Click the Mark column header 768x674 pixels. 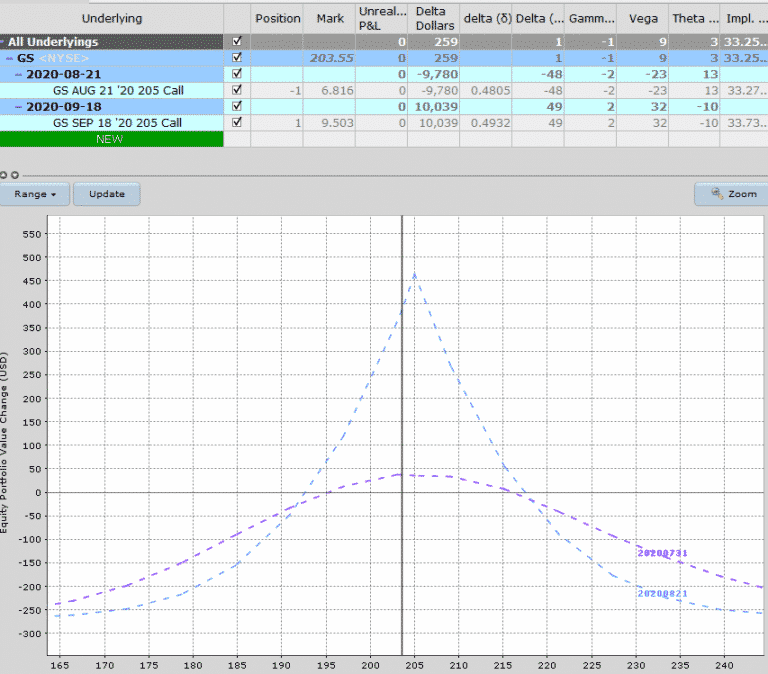point(329,18)
